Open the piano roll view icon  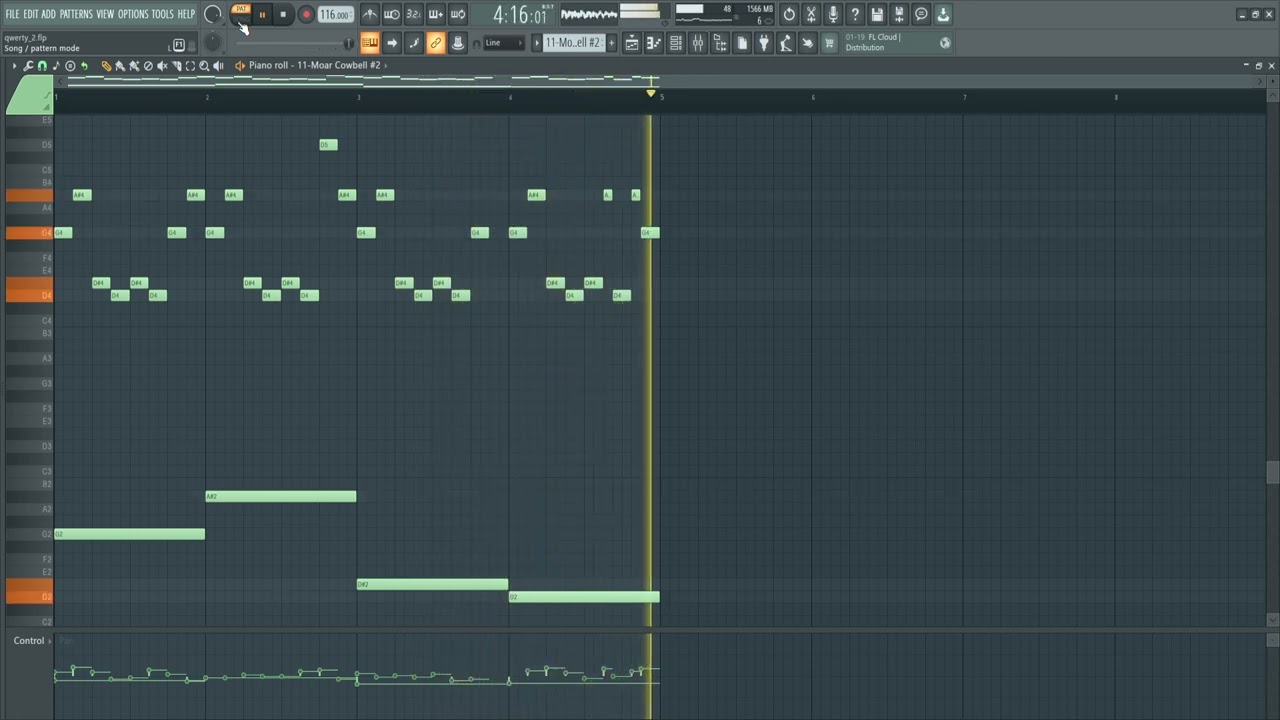pos(653,43)
